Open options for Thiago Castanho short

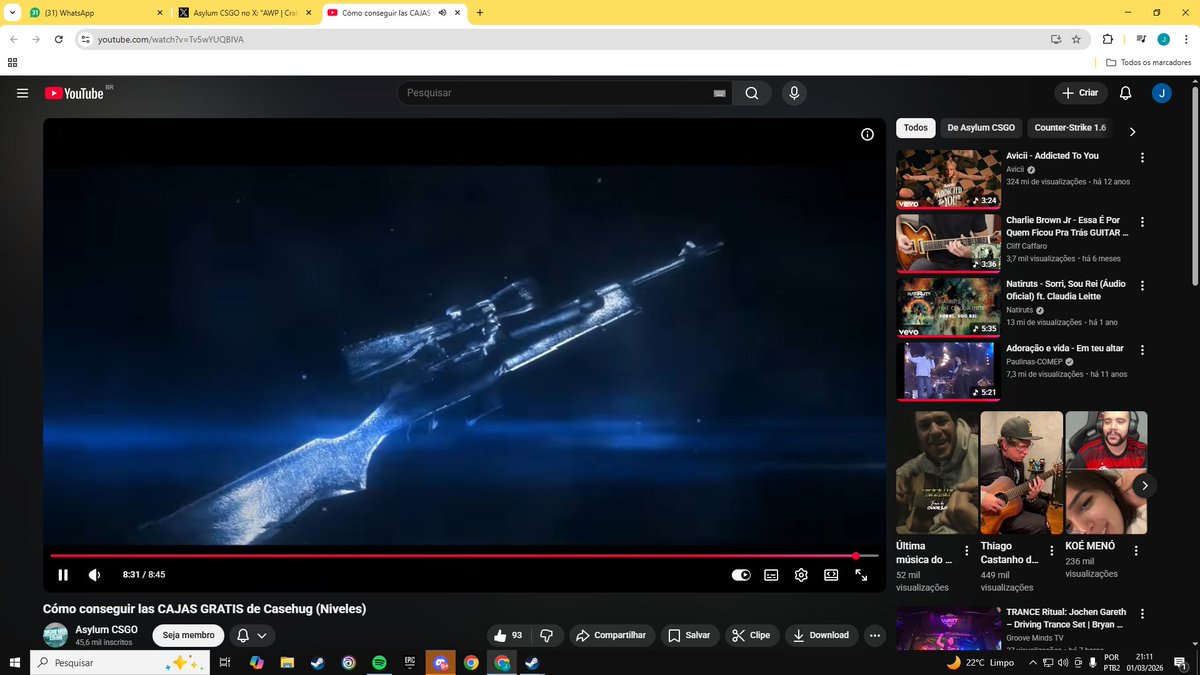(x=1050, y=551)
